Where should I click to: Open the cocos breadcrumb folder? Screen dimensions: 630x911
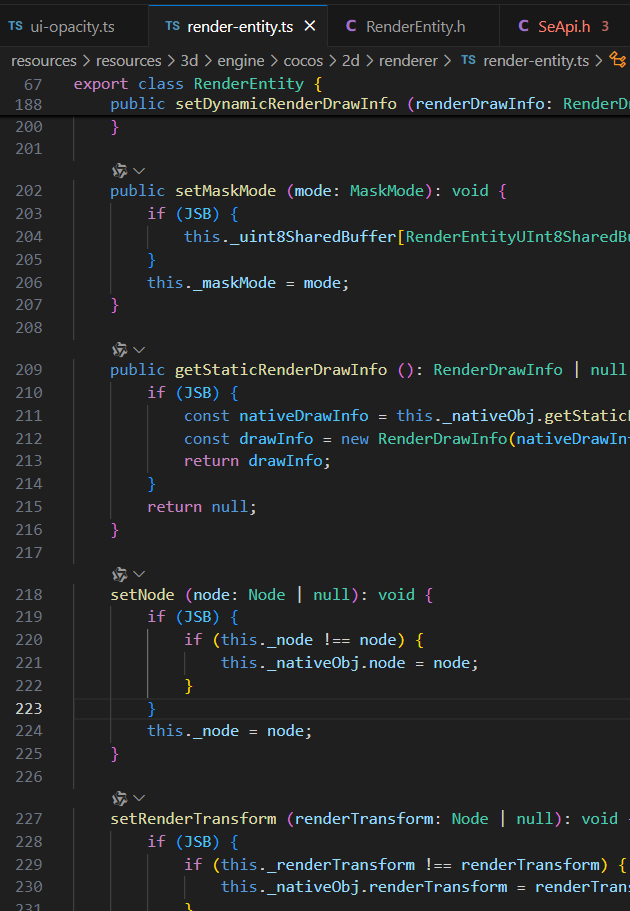coord(303,61)
